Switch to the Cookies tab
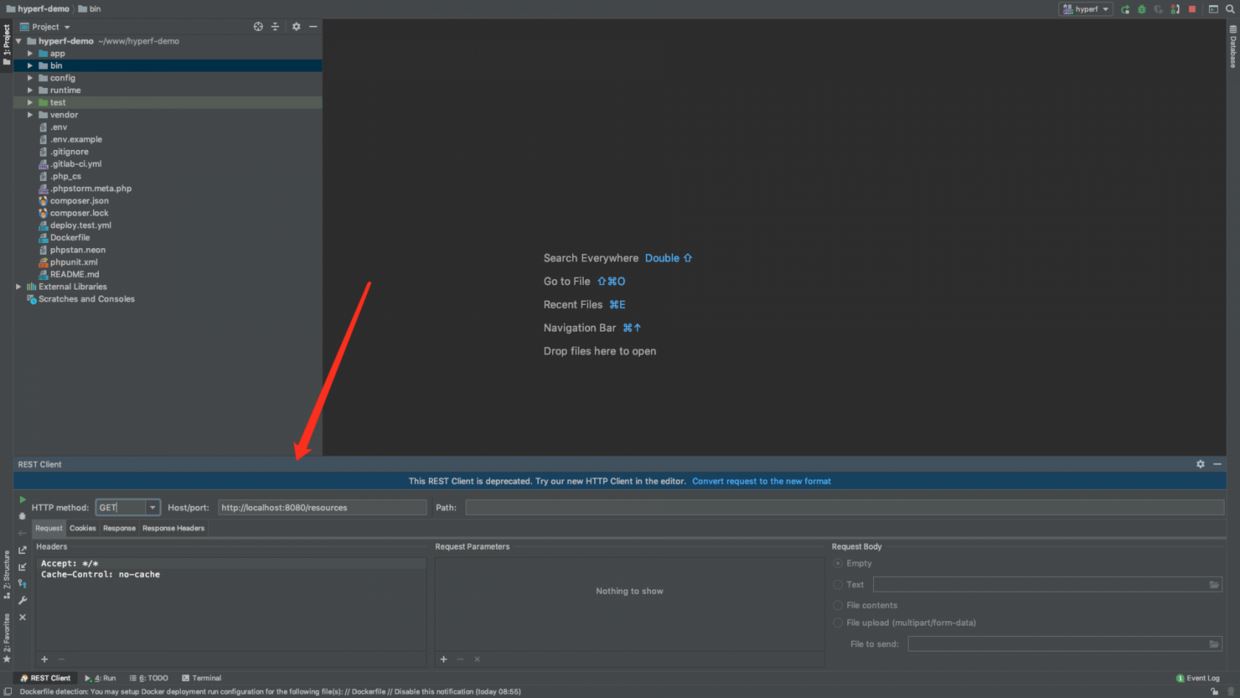This screenshot has height=698, width=1240. tap(82, 528)
